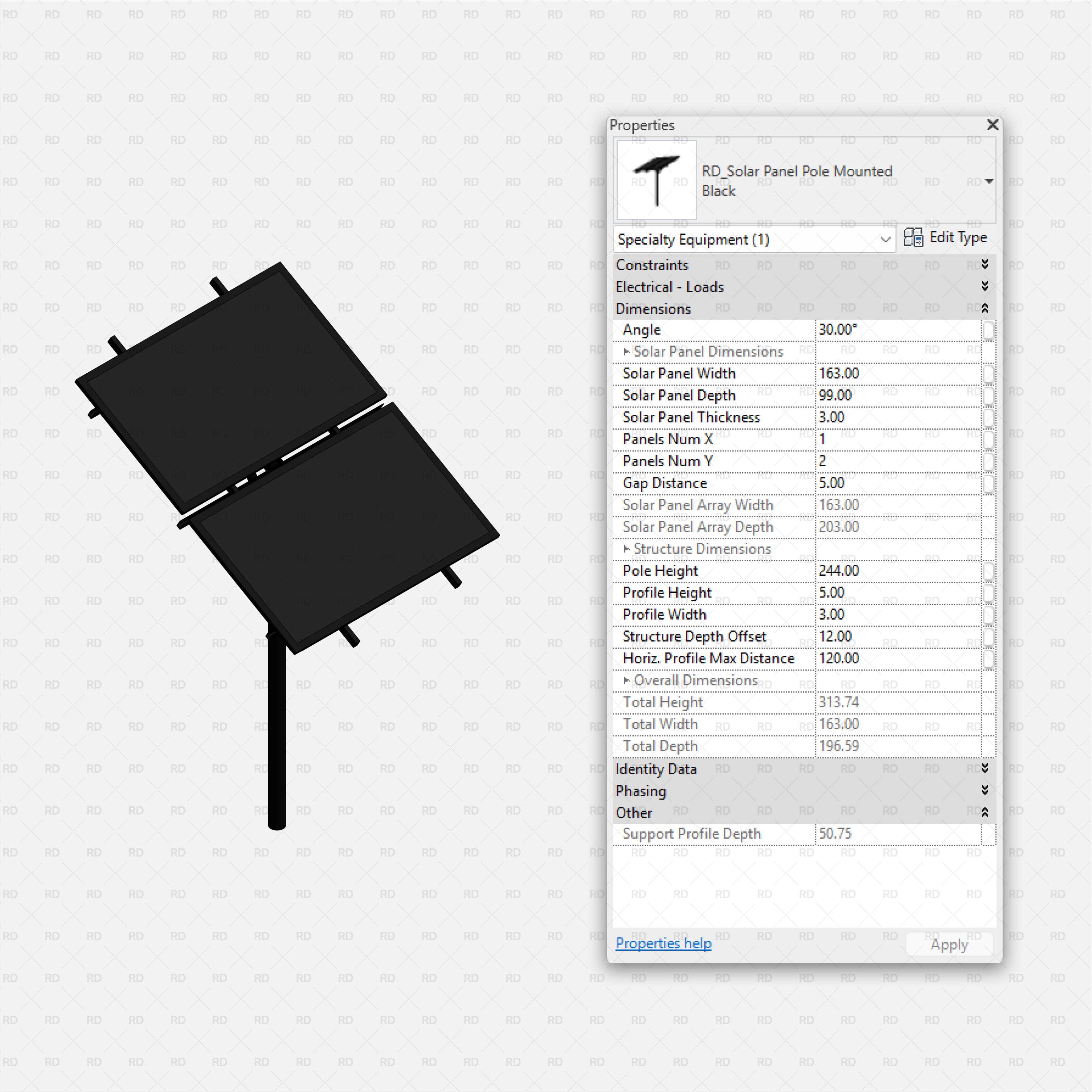Click the Edit Type icon
This screenshot has height=1092, width=1092.
click(x=913, y=238)
